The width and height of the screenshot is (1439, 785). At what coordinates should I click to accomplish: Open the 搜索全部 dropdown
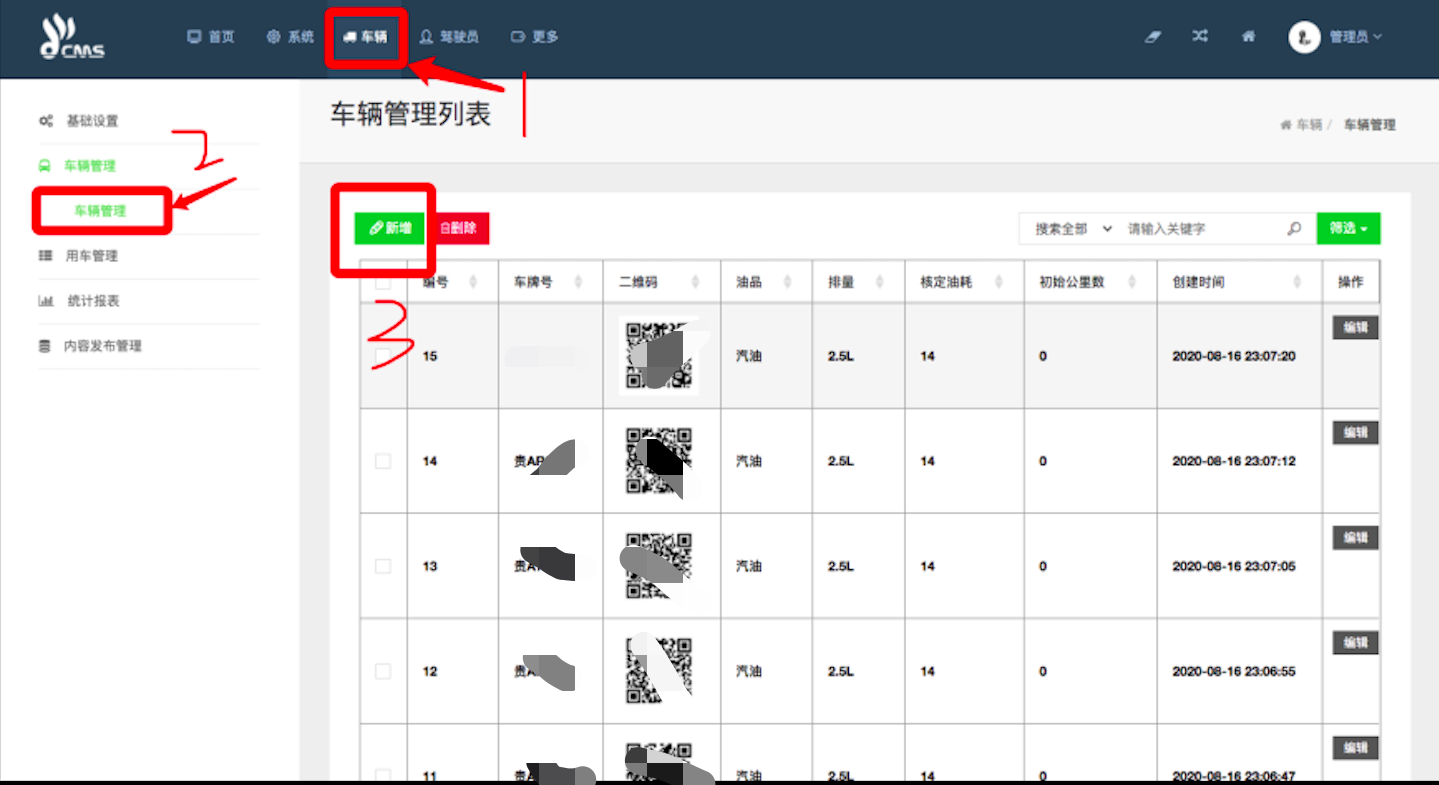click(x=1072, y=229)
